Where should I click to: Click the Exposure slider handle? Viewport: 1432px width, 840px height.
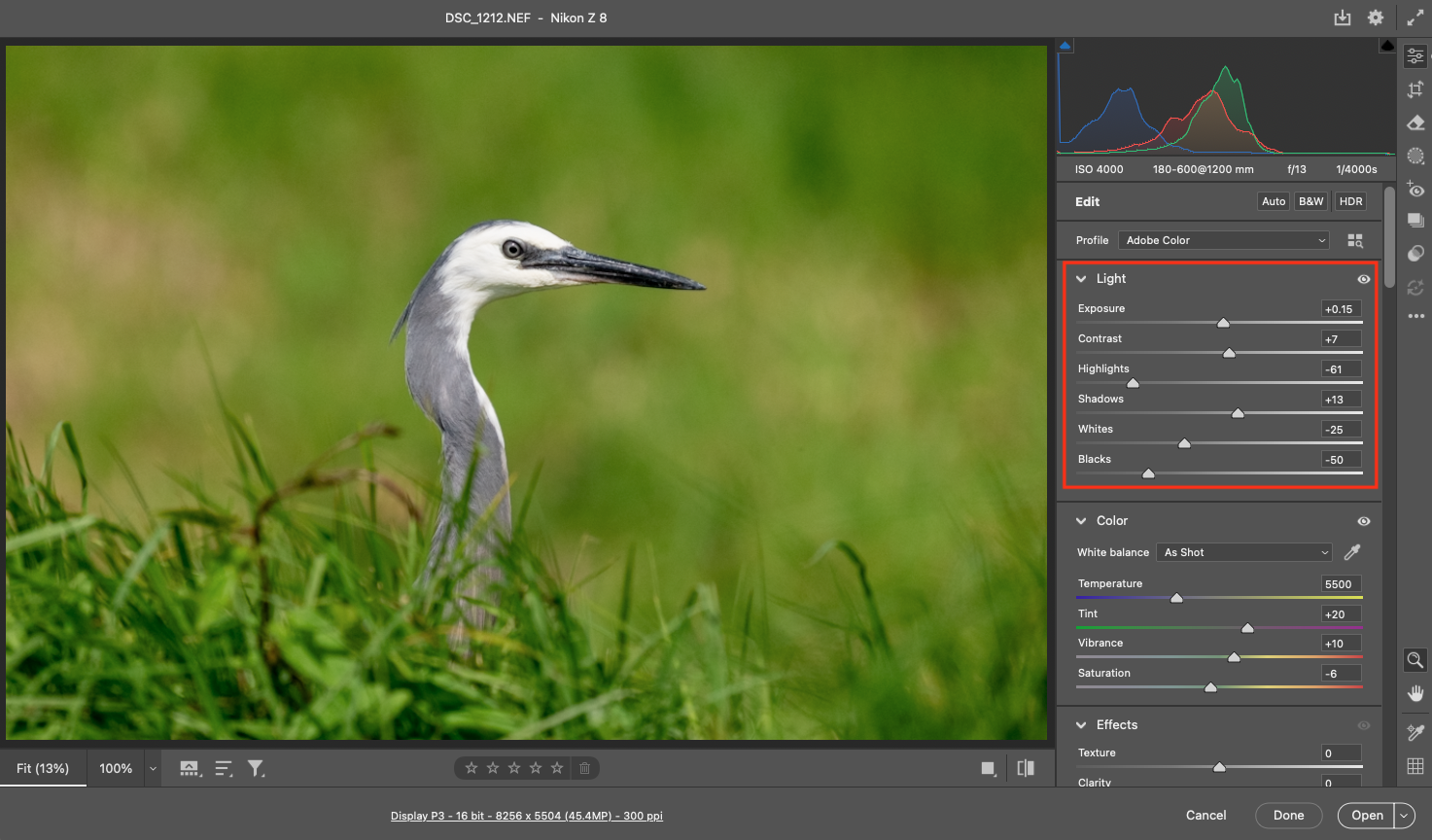(x=1223, y=323)
